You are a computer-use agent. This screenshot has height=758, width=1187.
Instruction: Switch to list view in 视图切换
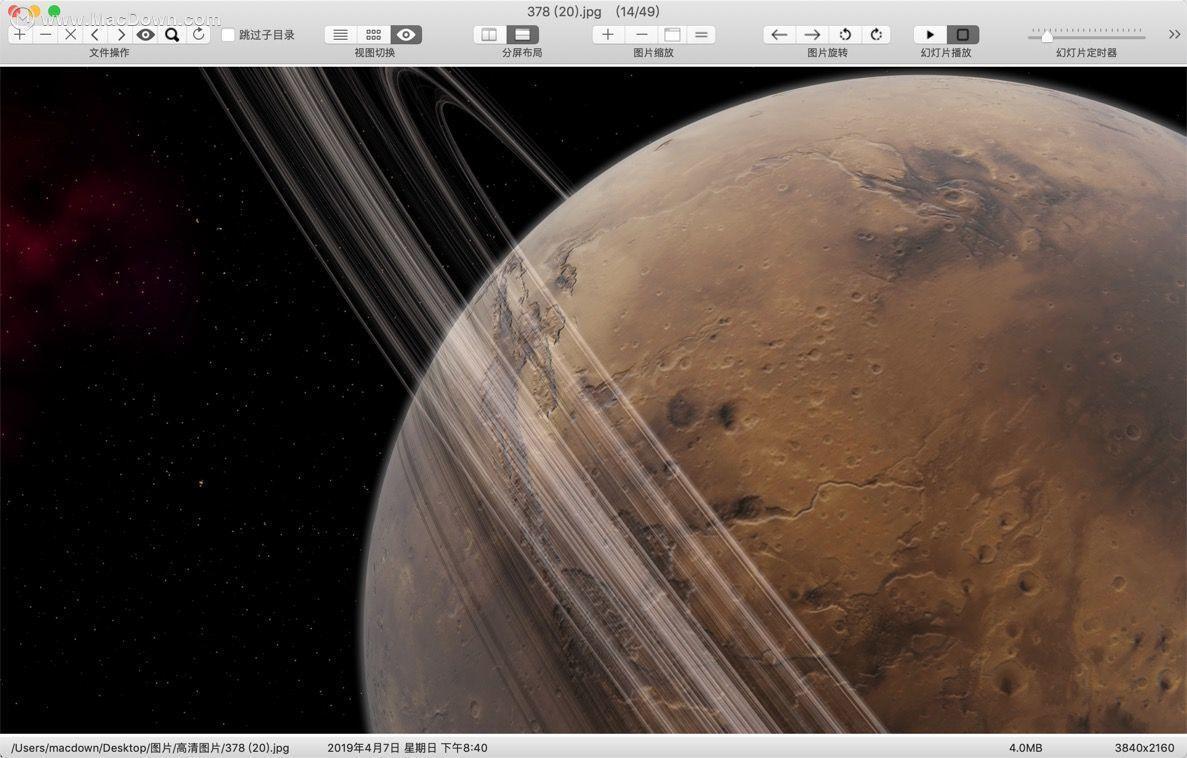341,35
